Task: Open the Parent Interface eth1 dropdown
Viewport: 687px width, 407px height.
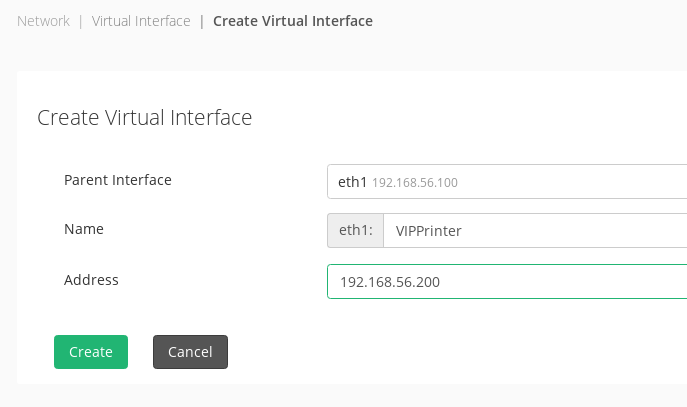Action: click(507, 181)
